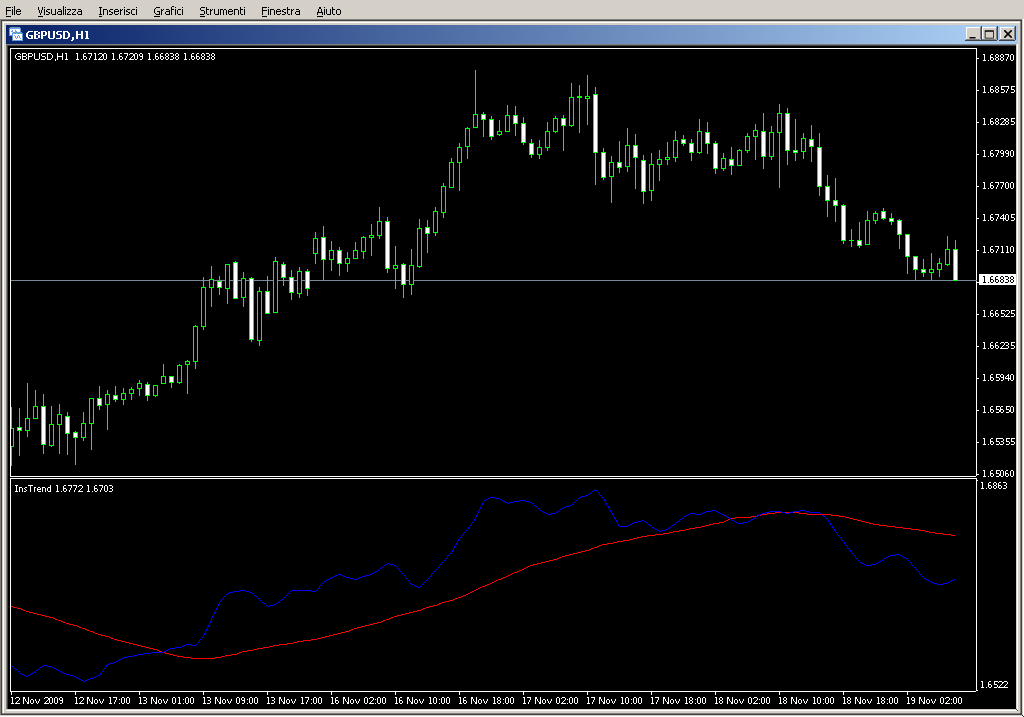Screen dimensions: 1024x717
Task: Click the 17 Nov 10:00 time label
Action: pyautogui.click(x=614, y=701)
